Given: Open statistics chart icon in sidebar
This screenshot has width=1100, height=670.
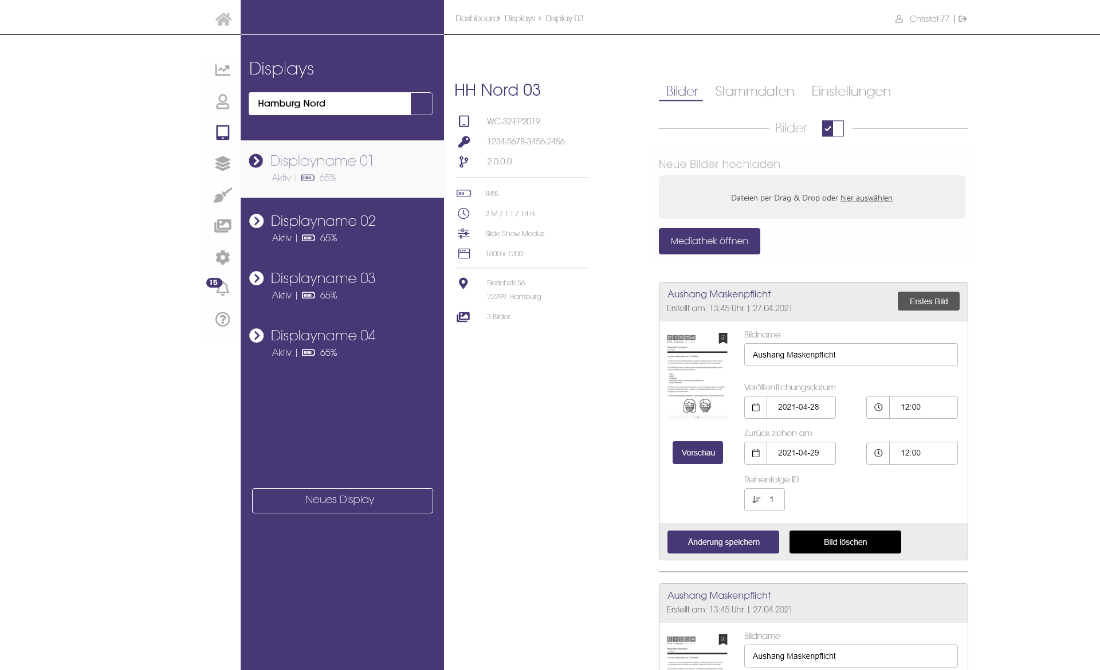Looking at the screenshot, I should coord(222,69).
